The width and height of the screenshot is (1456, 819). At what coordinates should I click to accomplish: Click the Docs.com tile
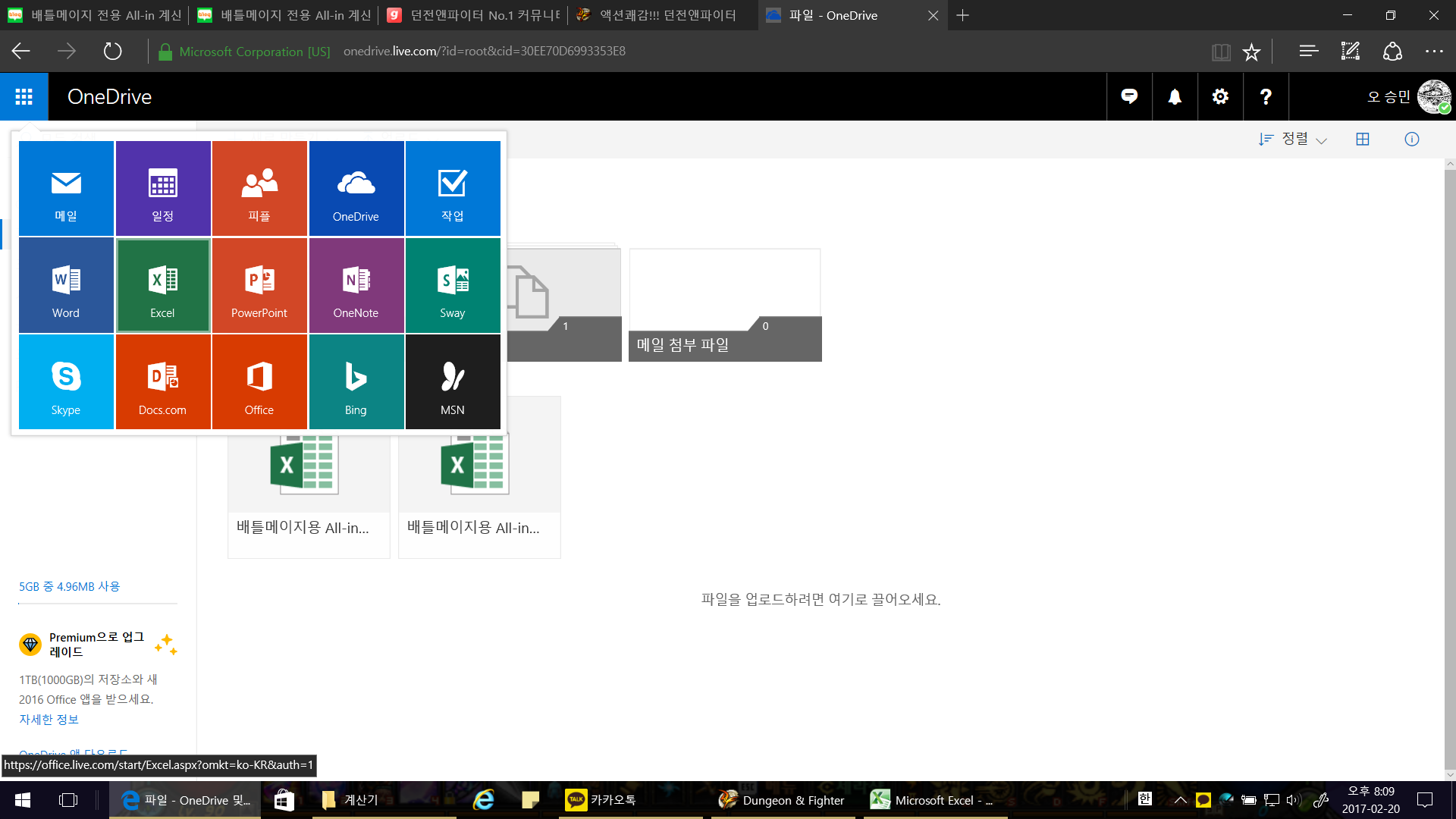(x=163, y=382)
